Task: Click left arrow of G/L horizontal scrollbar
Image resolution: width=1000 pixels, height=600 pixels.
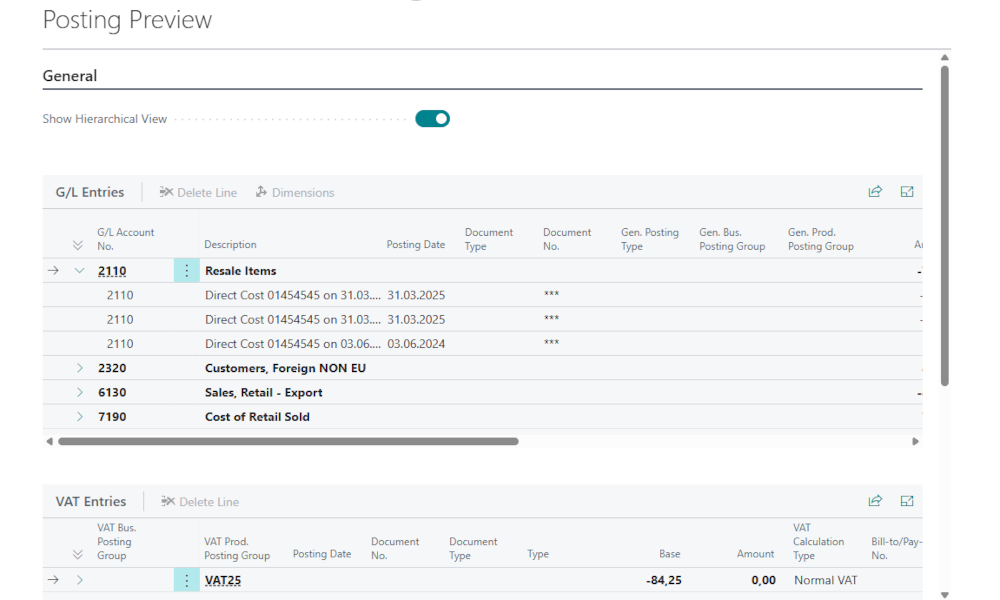Action: 49,441
